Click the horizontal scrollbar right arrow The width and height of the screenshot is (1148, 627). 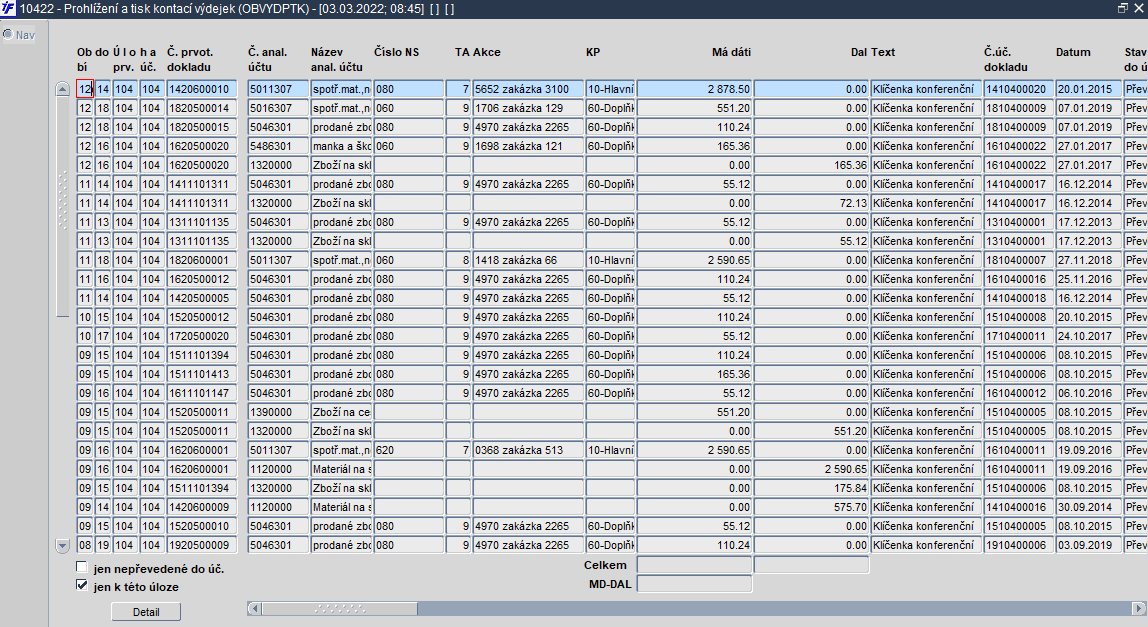[x=1139, y=609]
